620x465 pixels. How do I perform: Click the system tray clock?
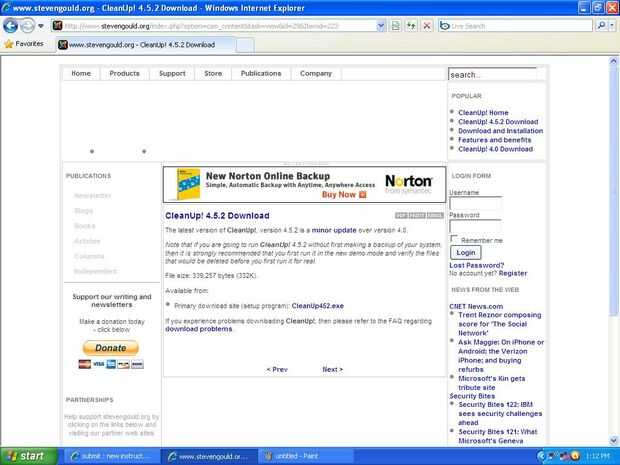[x=597, y=456]
